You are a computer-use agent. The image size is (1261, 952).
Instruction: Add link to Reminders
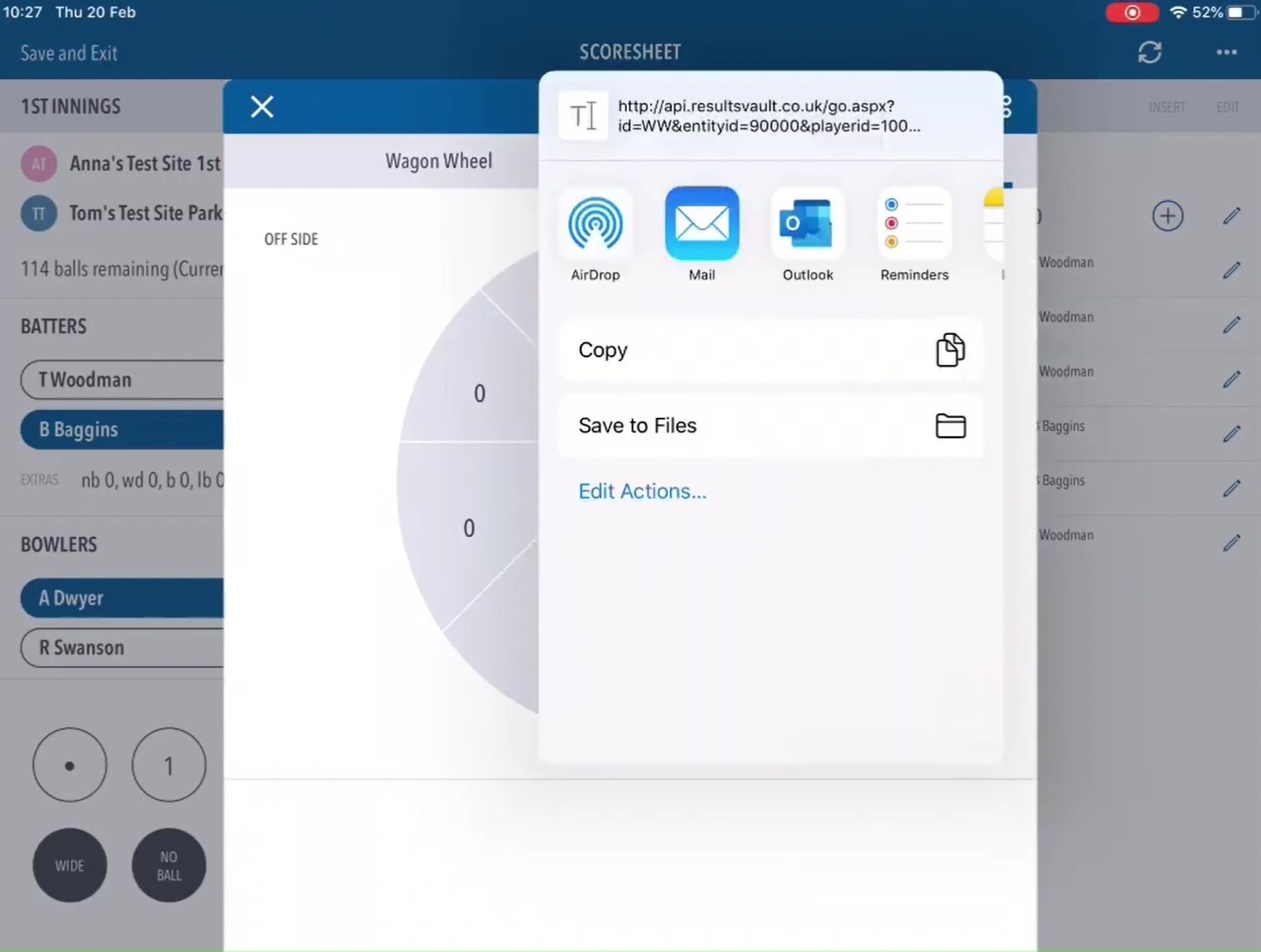click(x=914, y=224)
